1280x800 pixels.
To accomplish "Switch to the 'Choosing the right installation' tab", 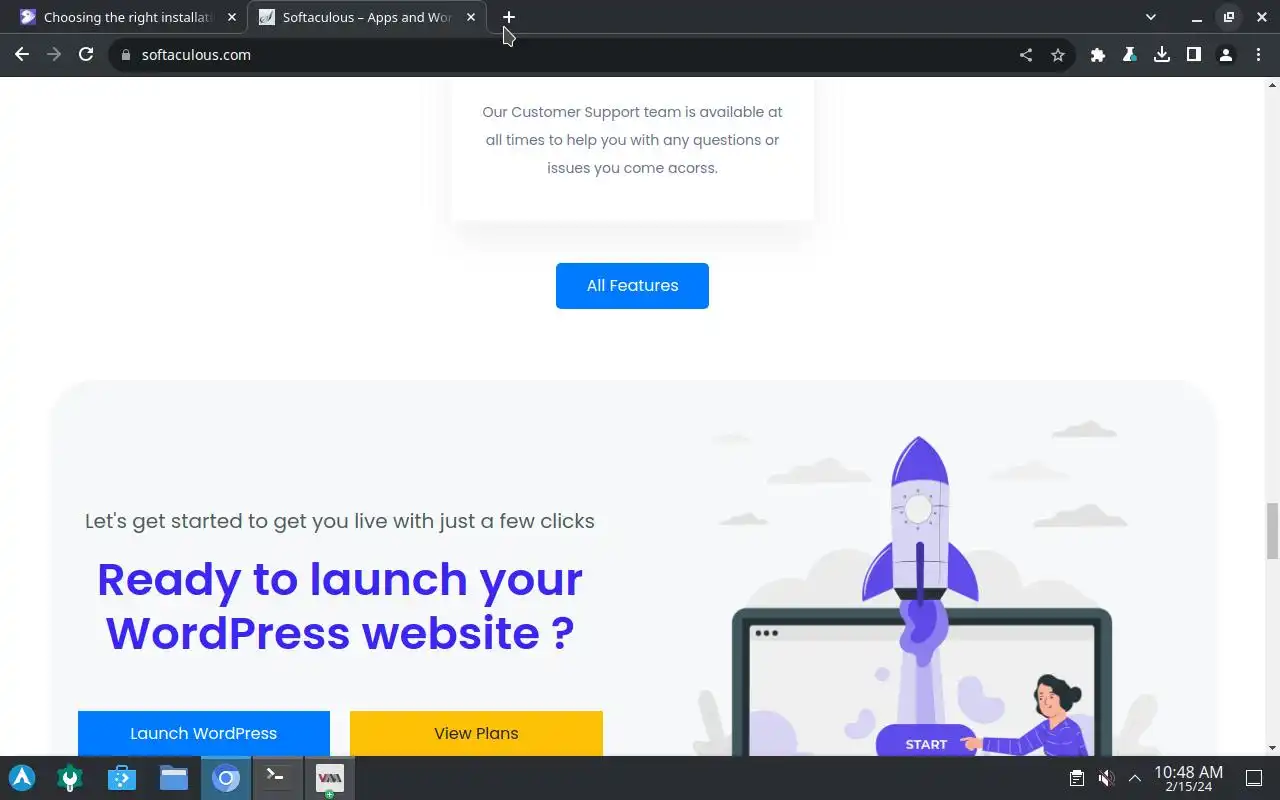I will (x=128, y=17).
